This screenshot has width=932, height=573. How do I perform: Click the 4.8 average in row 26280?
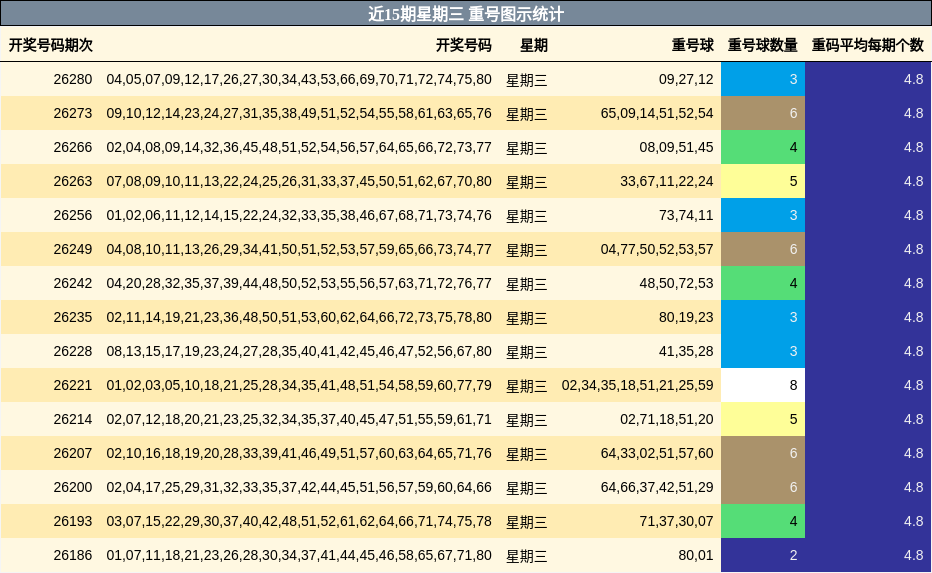pyautogui.click(x=913, y=80)
